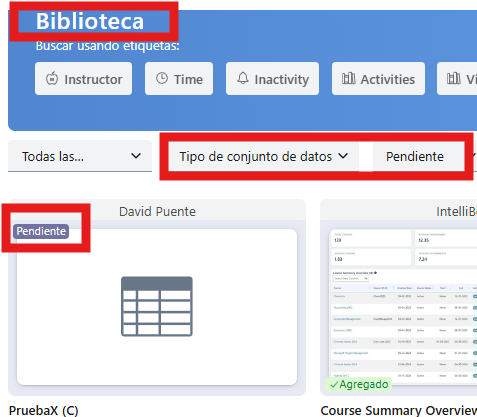Expand Tipo de conjunto de datos dropdown
The width and height of the screenshot is (477, 417).
pos(264,156)
